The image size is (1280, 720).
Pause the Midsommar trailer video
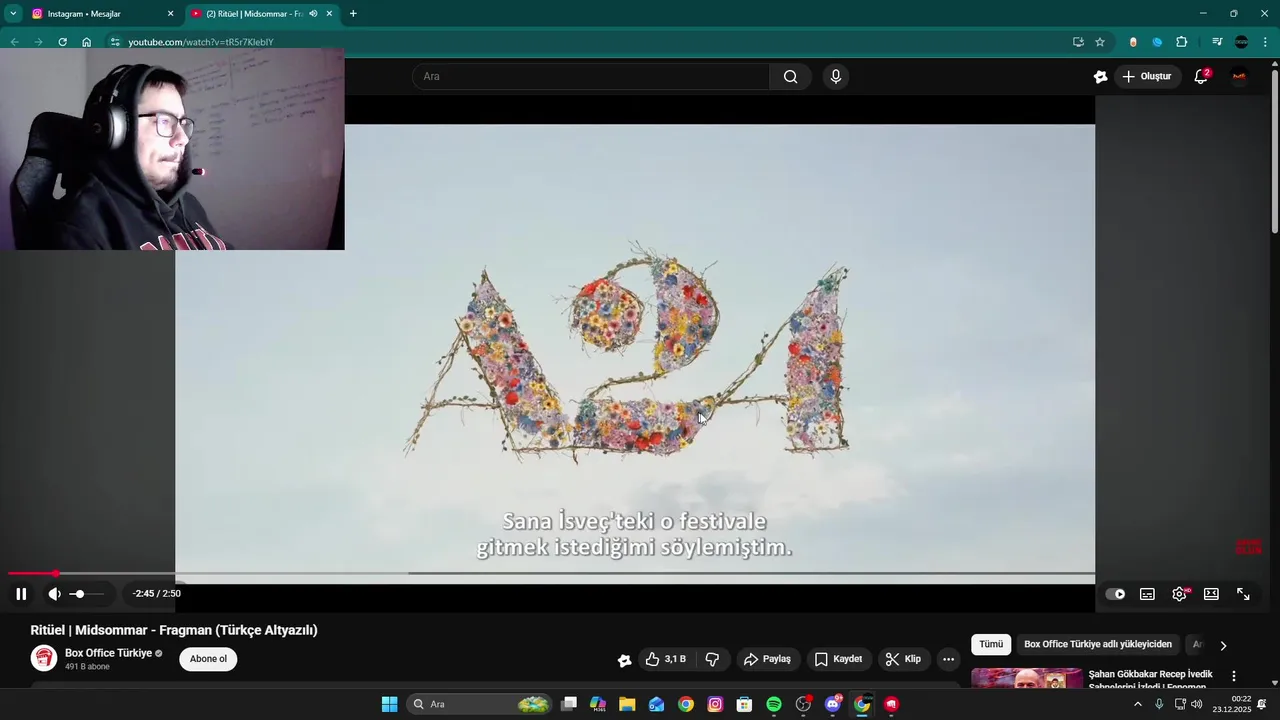tap(21, 594)
